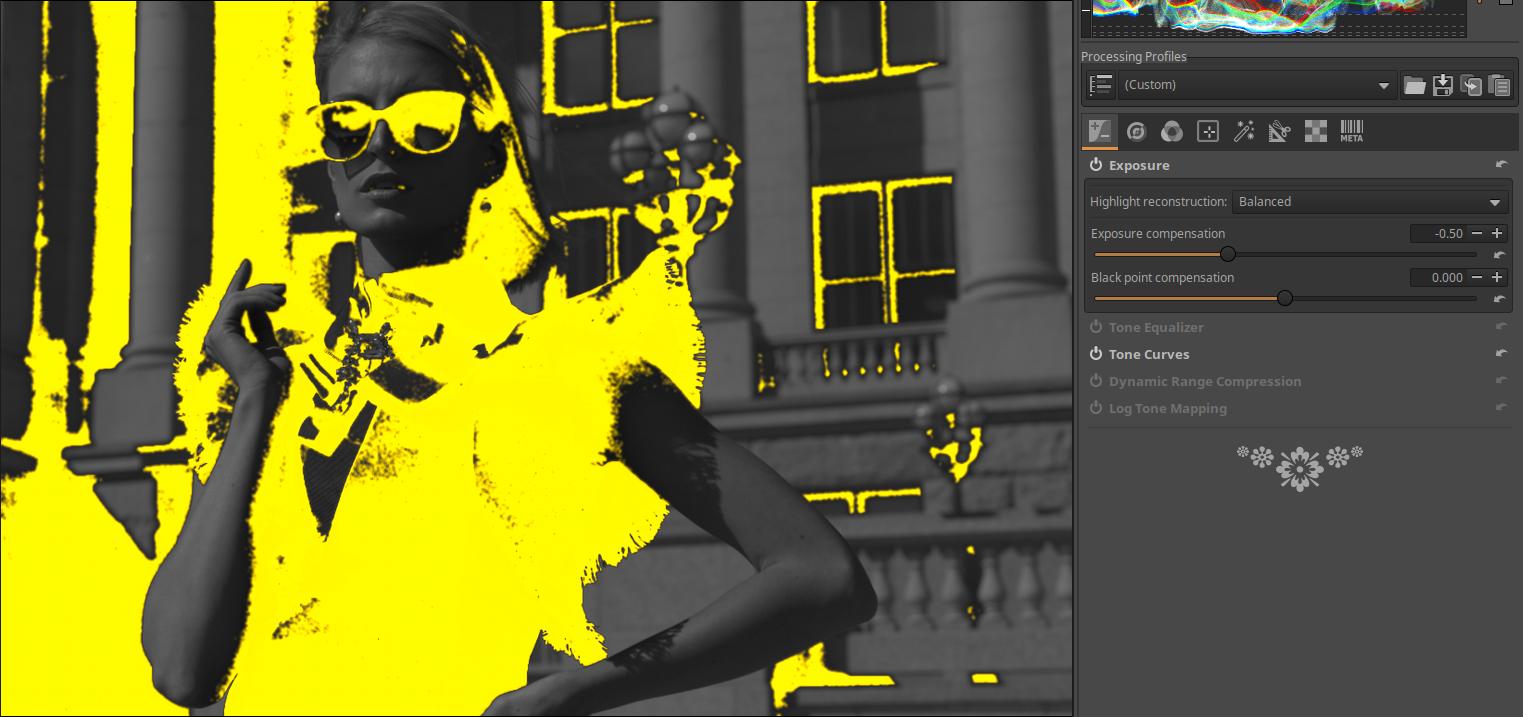Click the profile fill mode icon

click(1101, 86)
